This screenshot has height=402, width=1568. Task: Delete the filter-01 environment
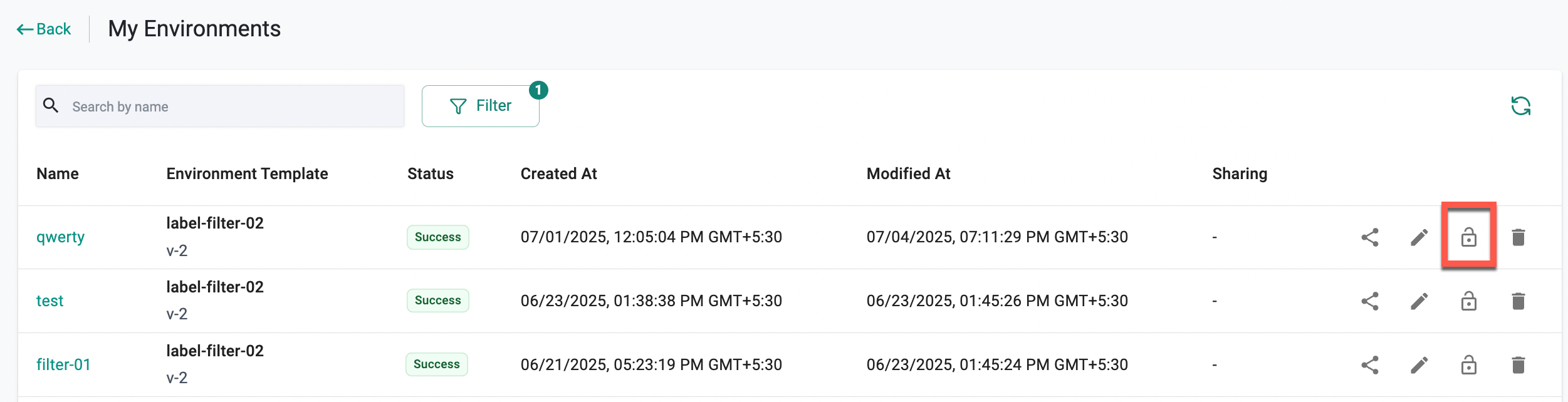coord(1518,365)
